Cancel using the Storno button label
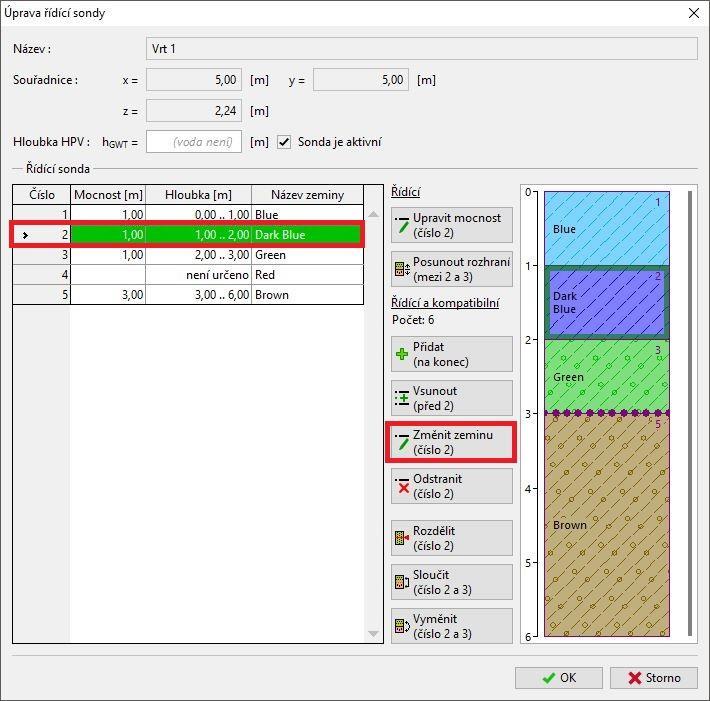This screenshot has height=701, width=710. tap(663, 677)
